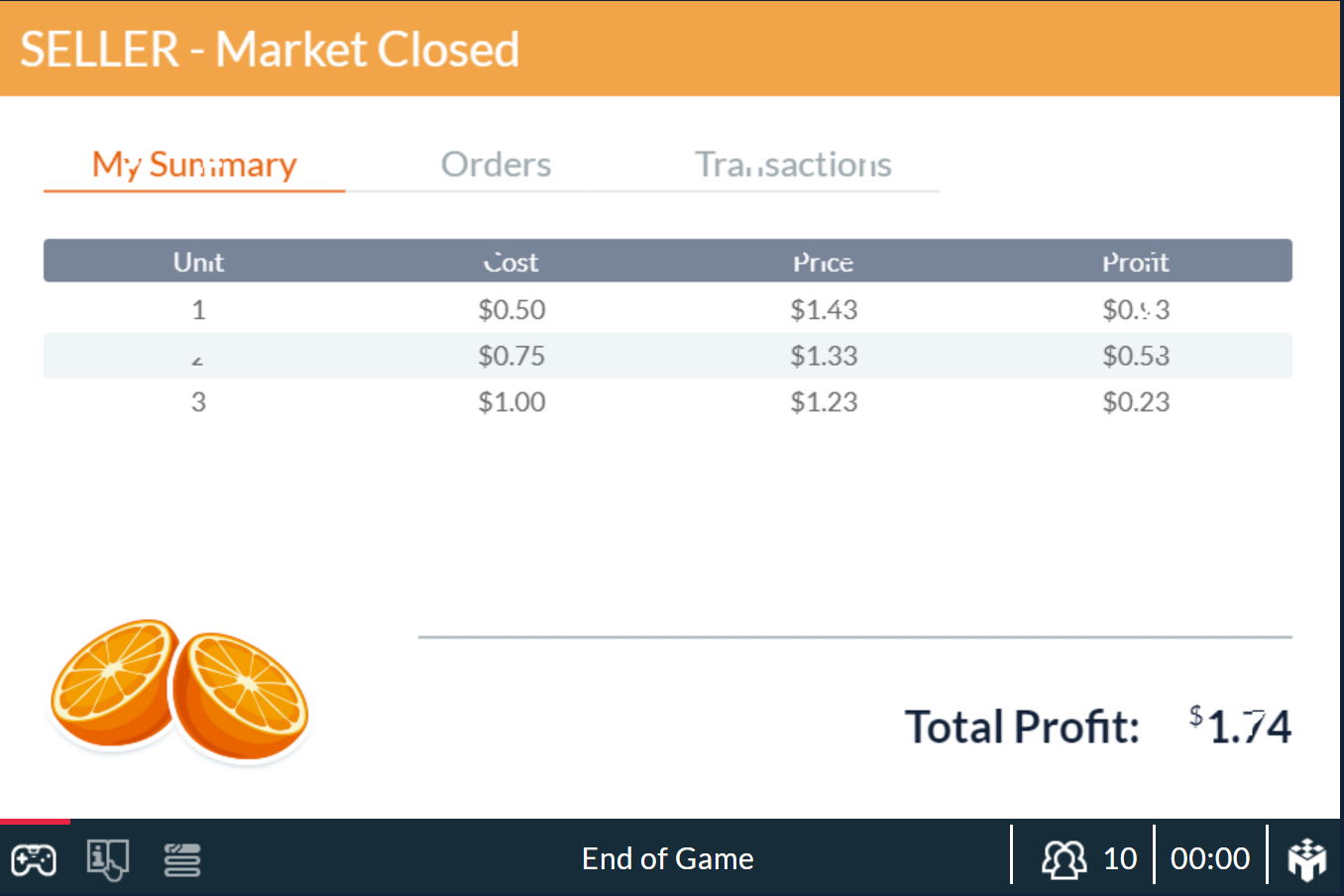Select the My Summary tab

pyautogui.click(x=193, y=164)
